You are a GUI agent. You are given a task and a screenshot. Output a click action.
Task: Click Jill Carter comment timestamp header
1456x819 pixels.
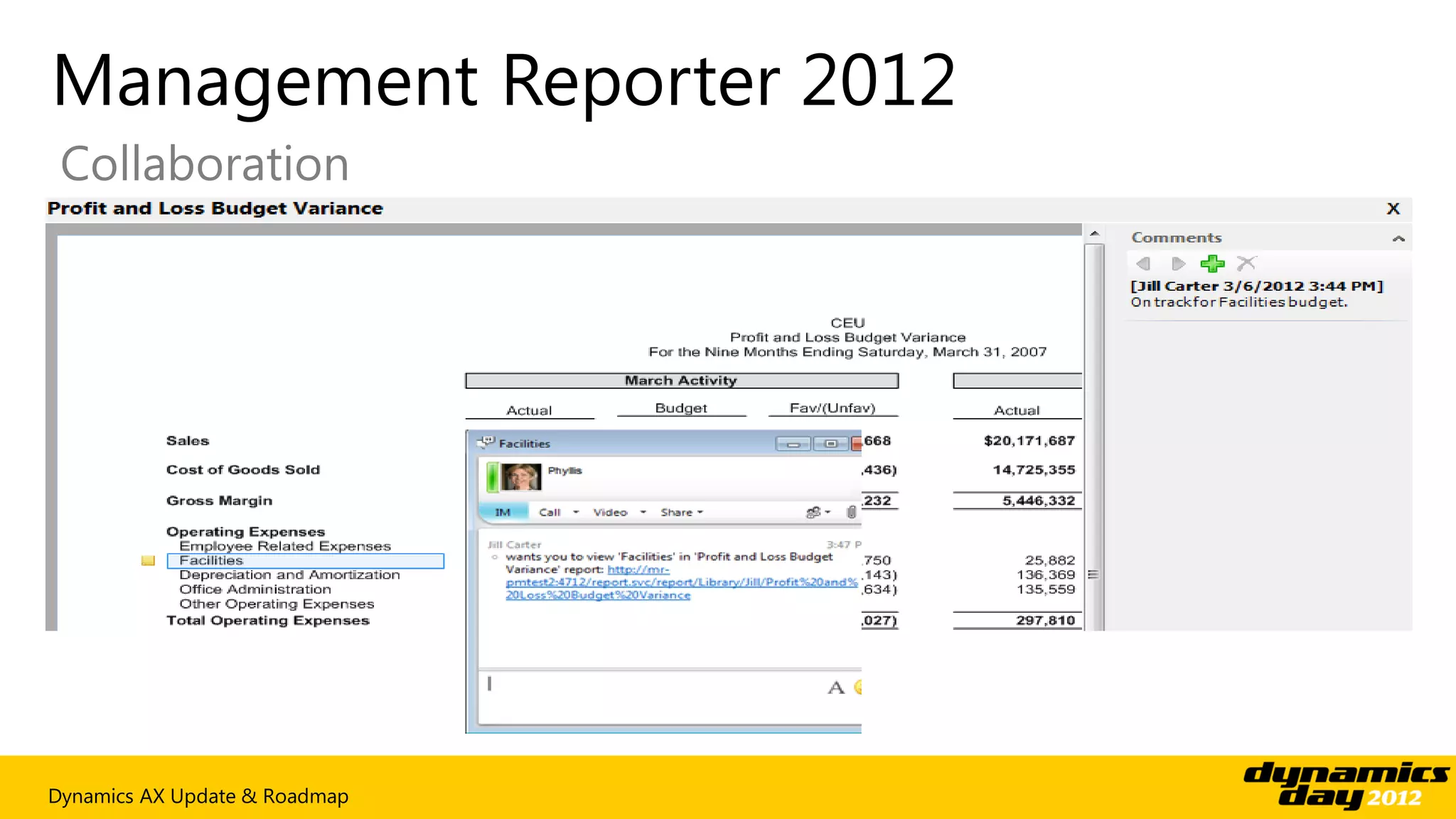coord(1257,286)
